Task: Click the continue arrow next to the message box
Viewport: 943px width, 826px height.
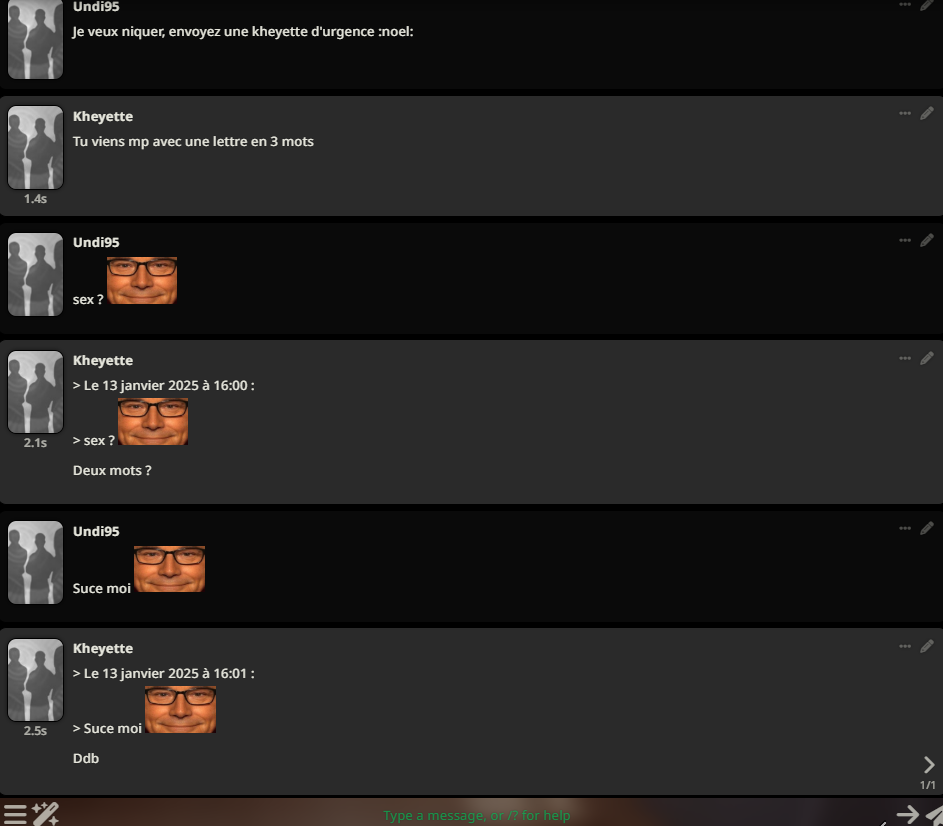Action: tap(908, 815)
